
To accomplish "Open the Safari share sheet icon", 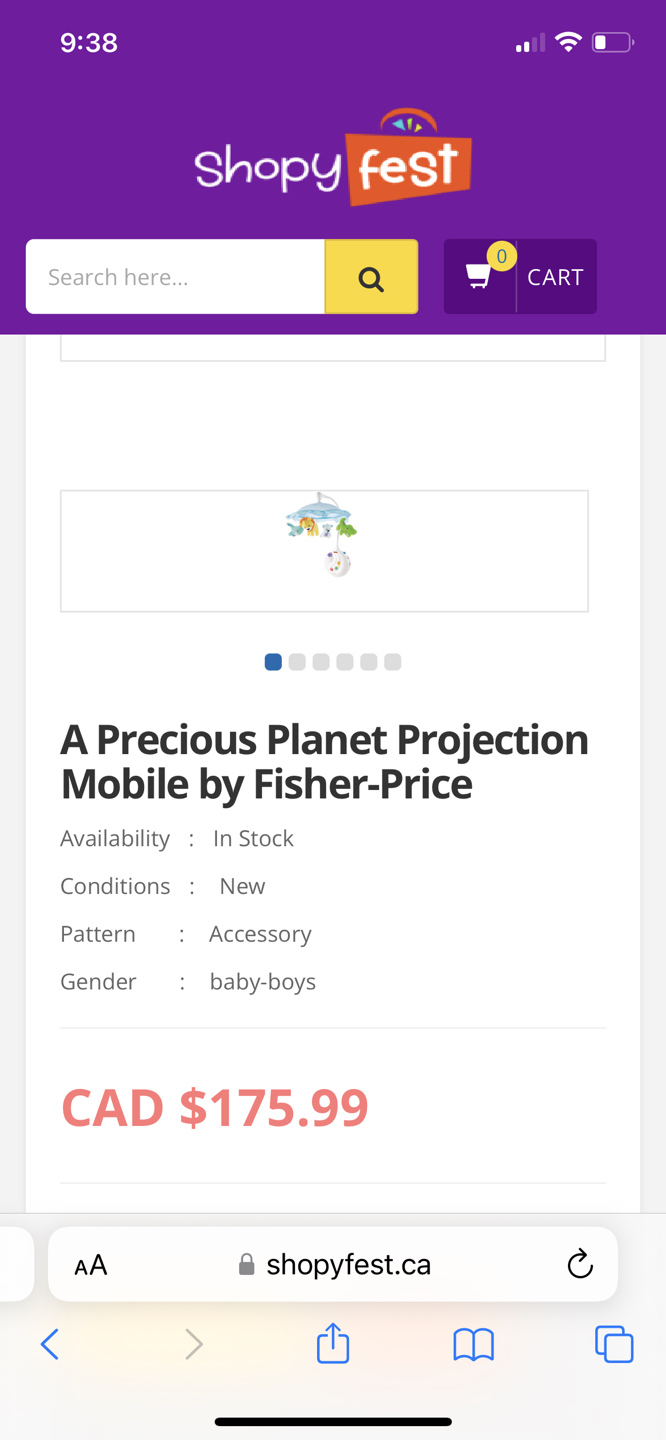I will (x=333, y=1344).
